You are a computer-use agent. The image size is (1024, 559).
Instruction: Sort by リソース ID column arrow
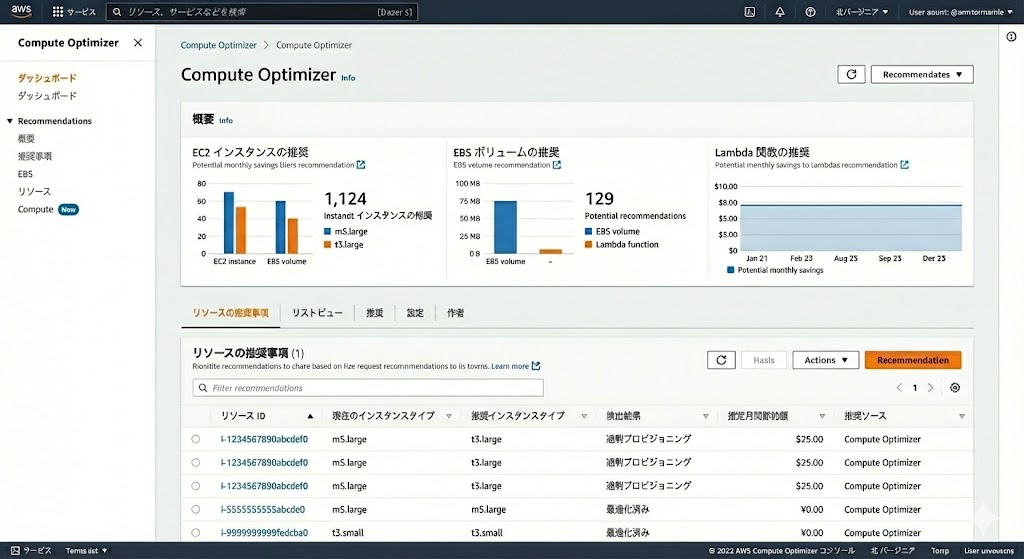point(310,416)
